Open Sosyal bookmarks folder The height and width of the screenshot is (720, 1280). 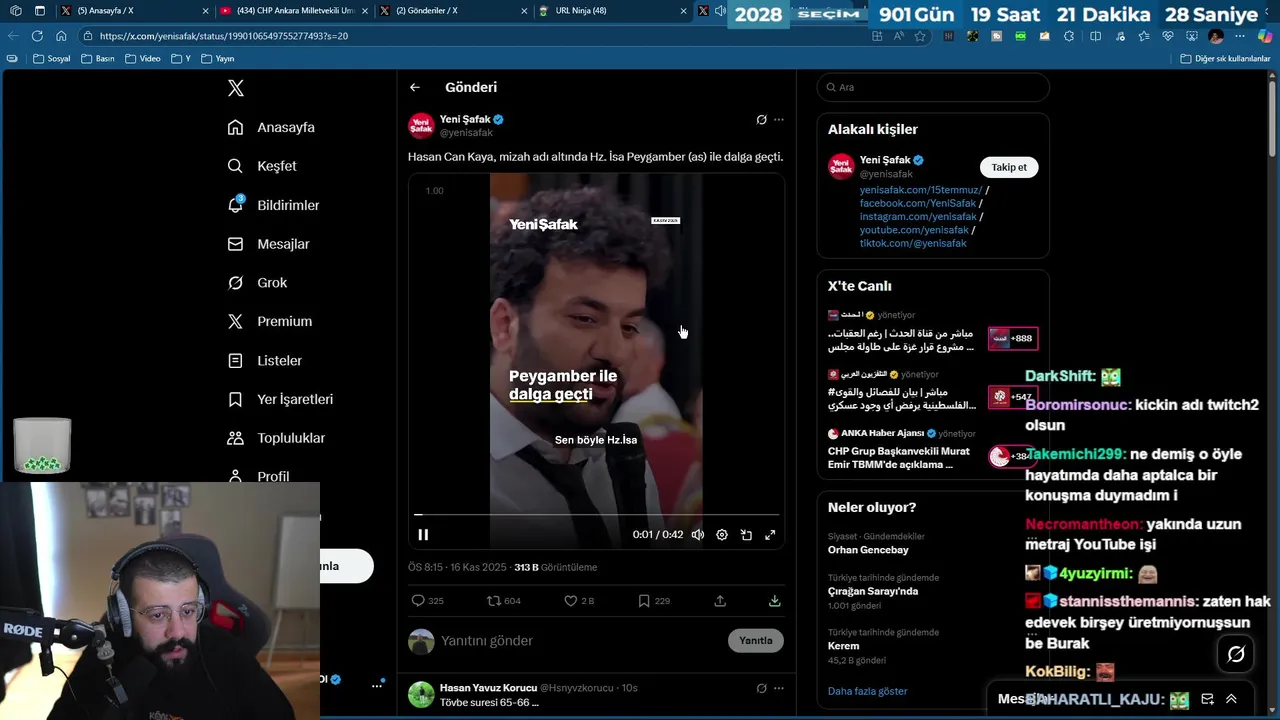pos(52,59)
